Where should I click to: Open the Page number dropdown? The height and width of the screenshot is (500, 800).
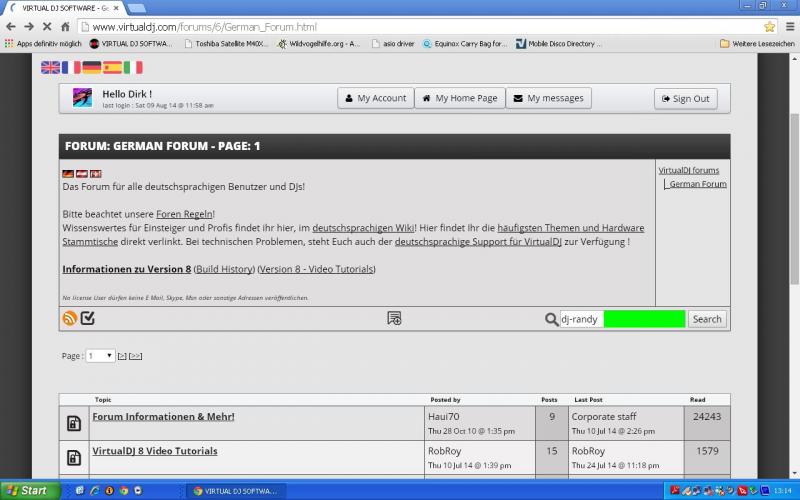click(100, 356)
